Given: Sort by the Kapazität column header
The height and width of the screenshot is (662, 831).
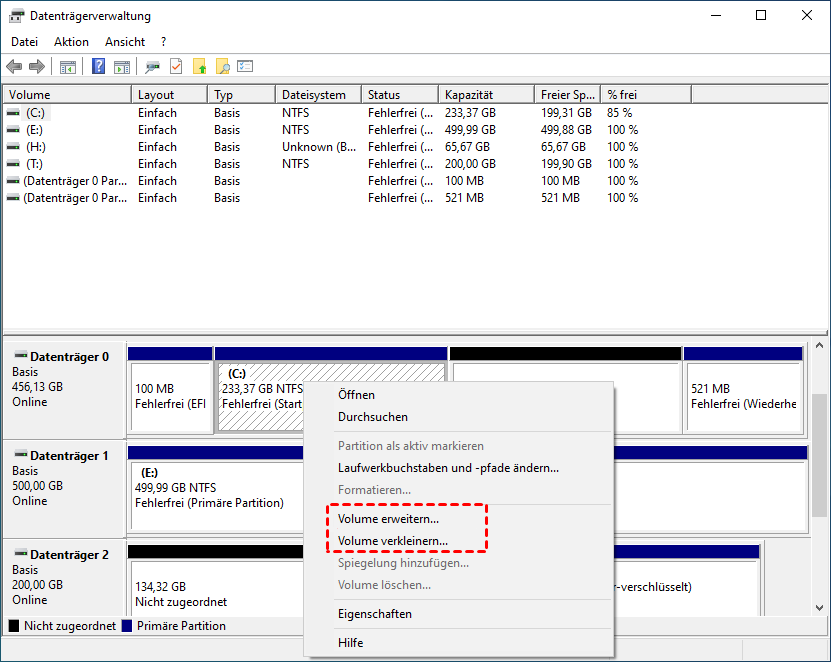Looking at the screenshot, I should click(487, 95).
